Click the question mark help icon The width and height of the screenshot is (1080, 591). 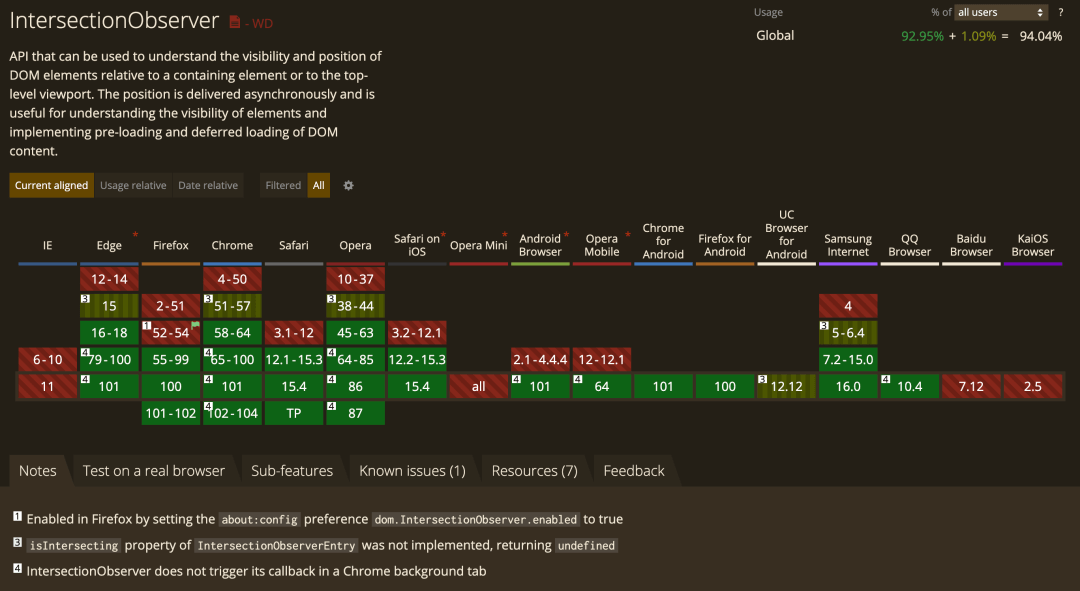[1061, 12]
